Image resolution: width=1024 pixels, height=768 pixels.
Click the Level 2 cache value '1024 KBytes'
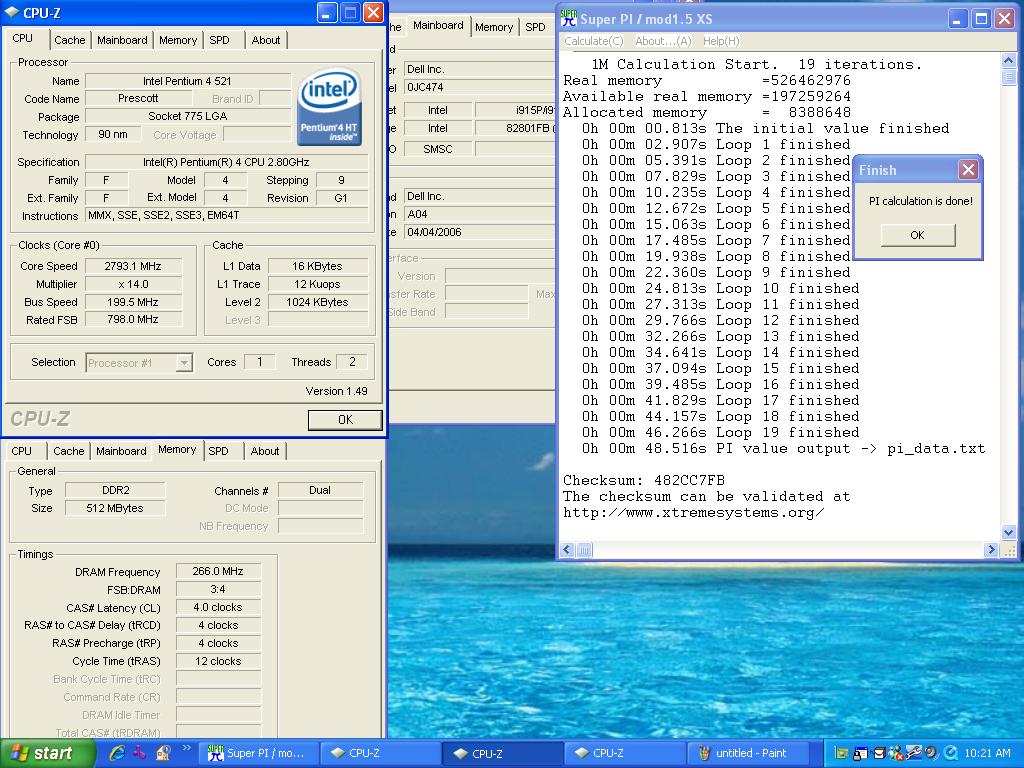pyautogui.click(x=317, y=302)
